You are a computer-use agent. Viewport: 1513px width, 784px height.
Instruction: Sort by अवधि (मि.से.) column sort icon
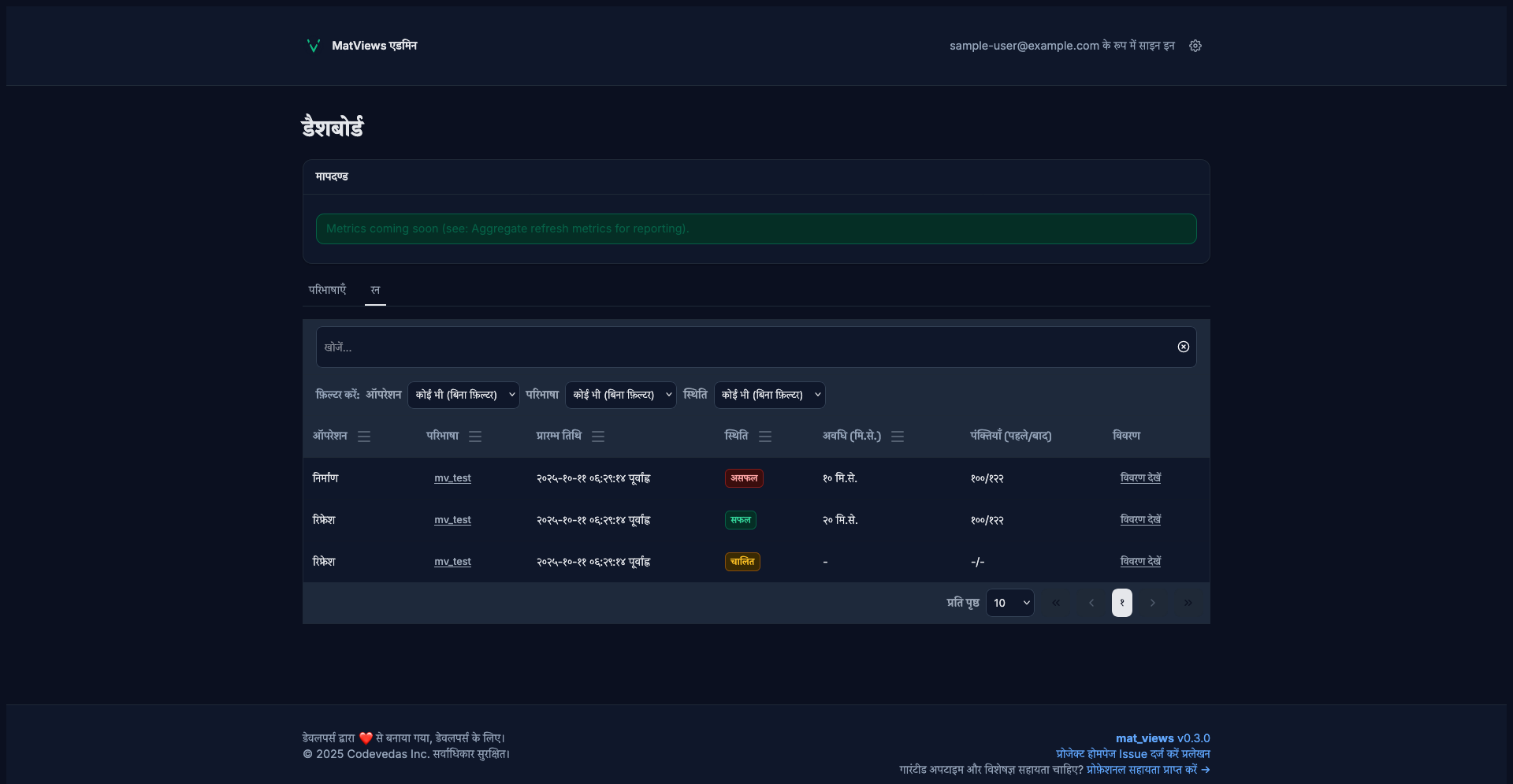898,437
